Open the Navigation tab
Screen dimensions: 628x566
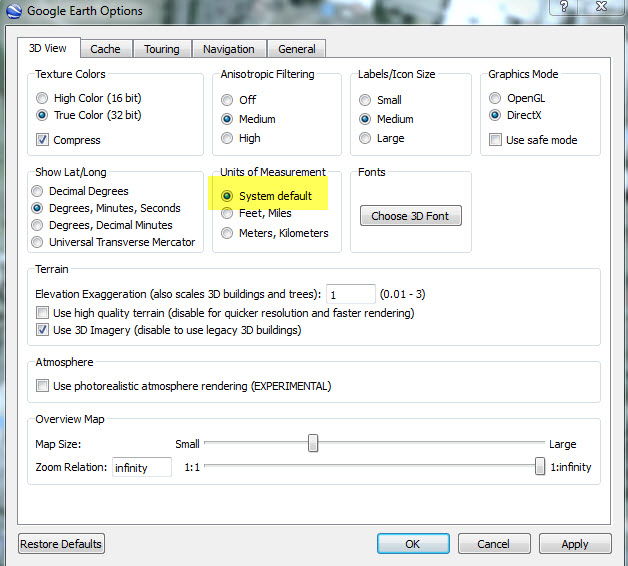(229, 49)
